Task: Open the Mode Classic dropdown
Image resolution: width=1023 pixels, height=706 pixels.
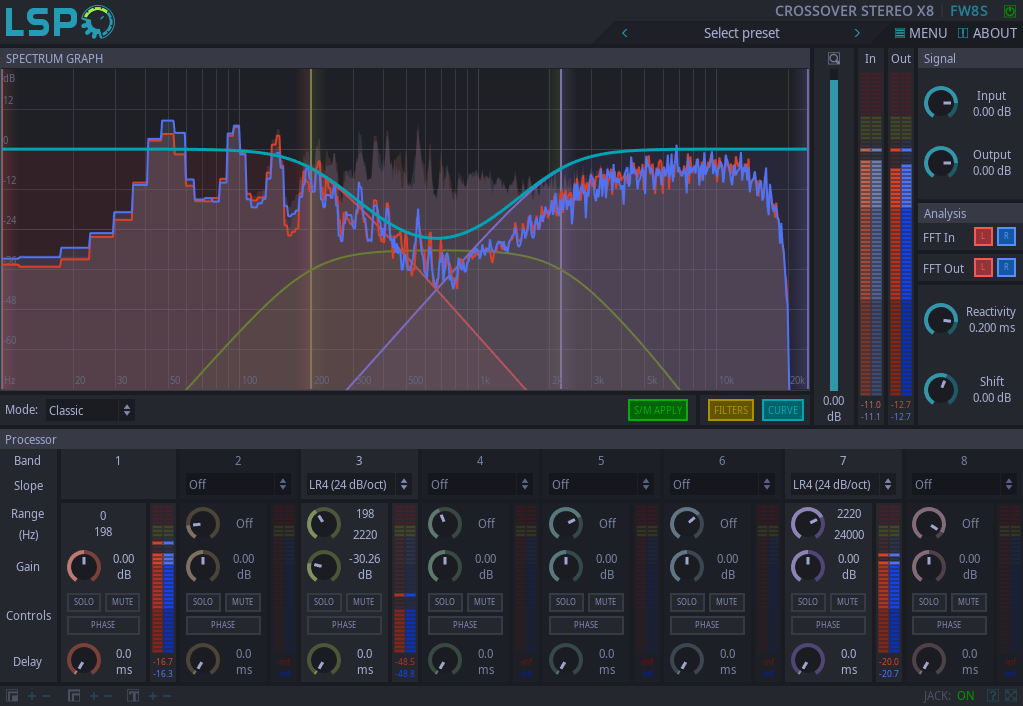Action: (90, 410)
